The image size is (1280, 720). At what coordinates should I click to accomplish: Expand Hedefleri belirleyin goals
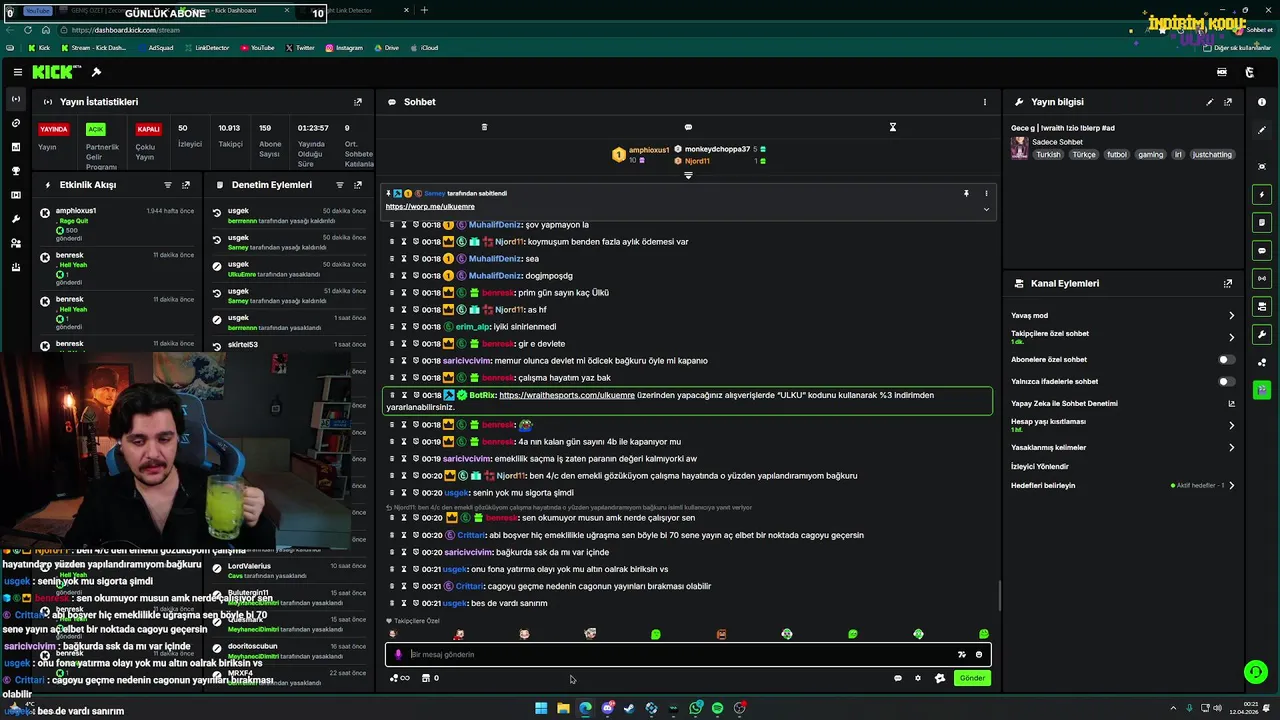(1231, 486)
